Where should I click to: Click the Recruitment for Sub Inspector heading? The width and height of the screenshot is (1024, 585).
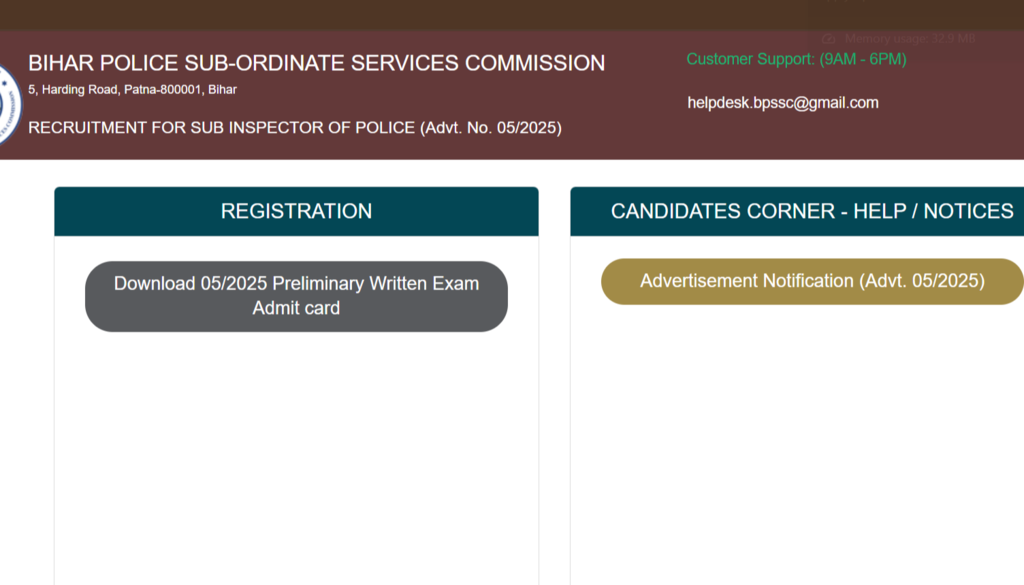pos(294,128)
